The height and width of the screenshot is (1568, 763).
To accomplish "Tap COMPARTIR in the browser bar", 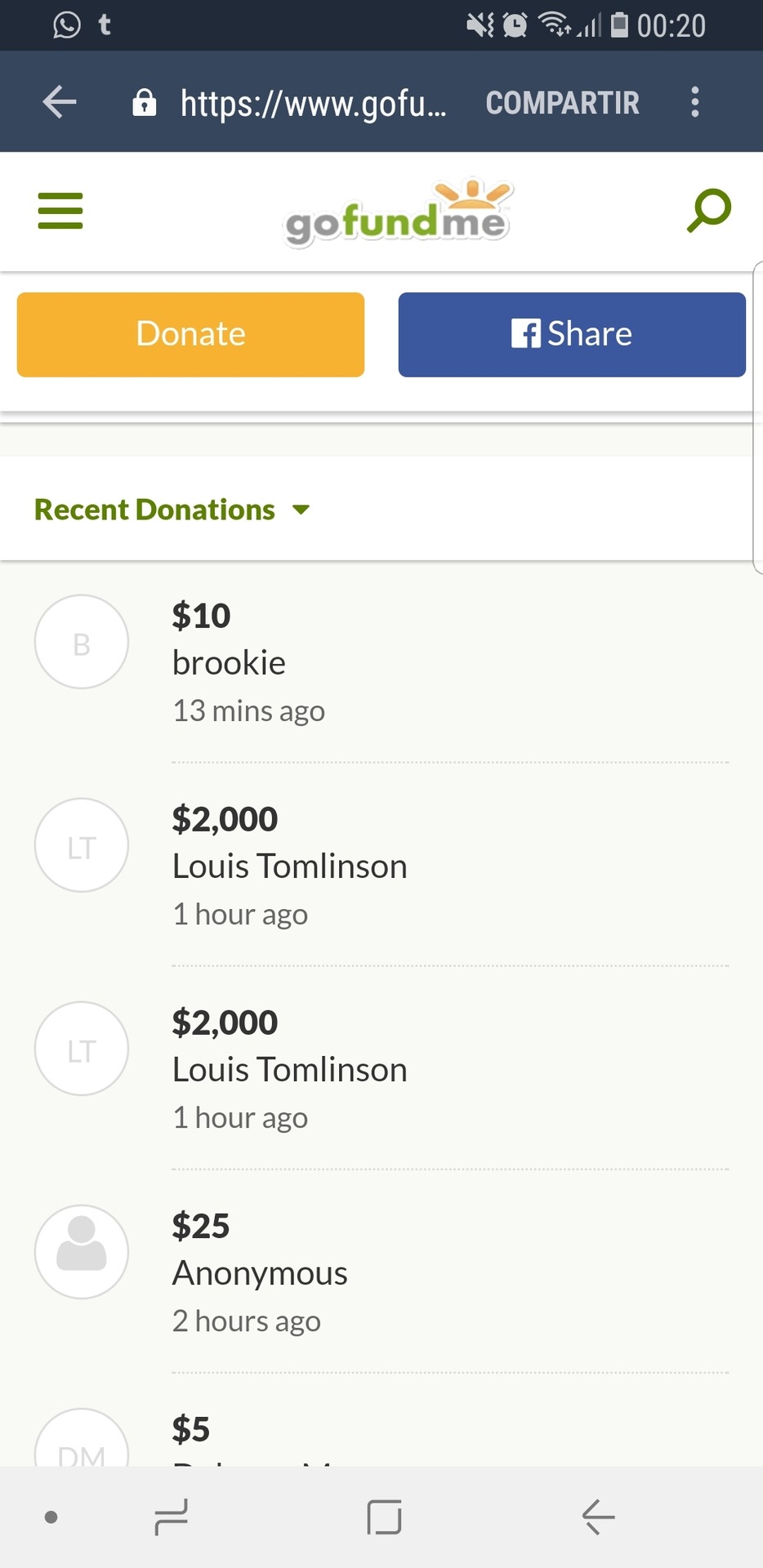I will point(562,103).
